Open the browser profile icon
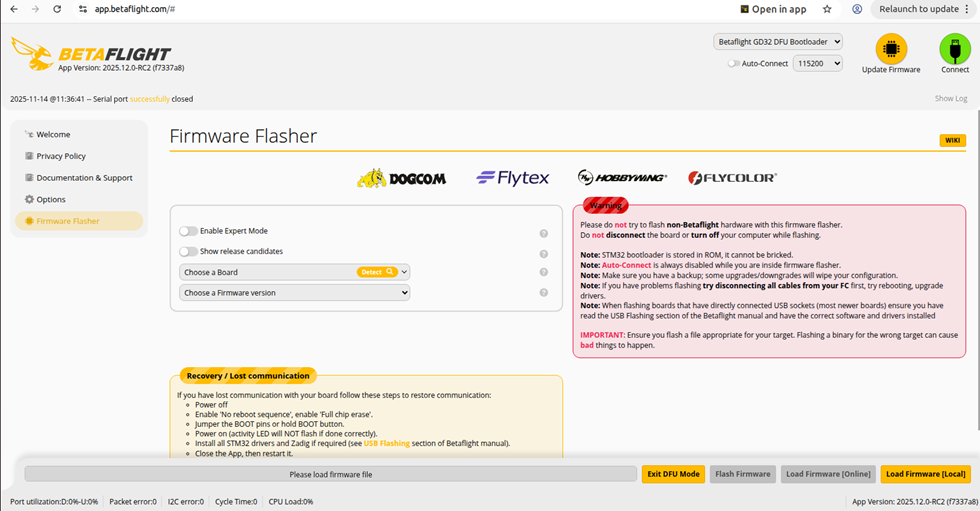Image resolution: width=980 pixels, height=511 pixels. point(857,9)
